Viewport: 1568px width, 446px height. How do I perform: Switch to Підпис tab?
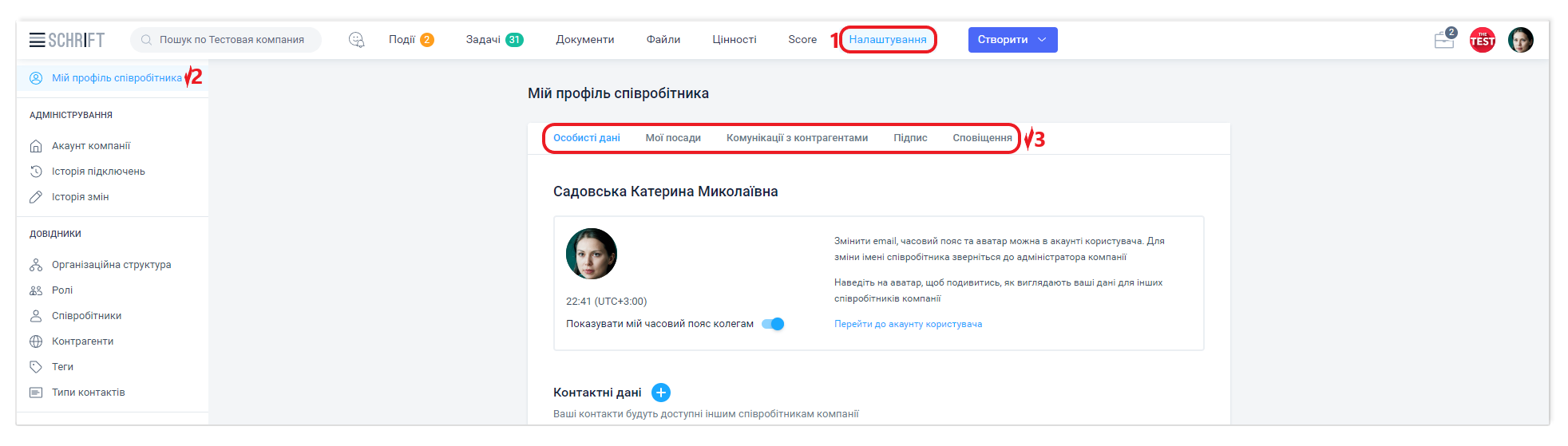(910, 138)
